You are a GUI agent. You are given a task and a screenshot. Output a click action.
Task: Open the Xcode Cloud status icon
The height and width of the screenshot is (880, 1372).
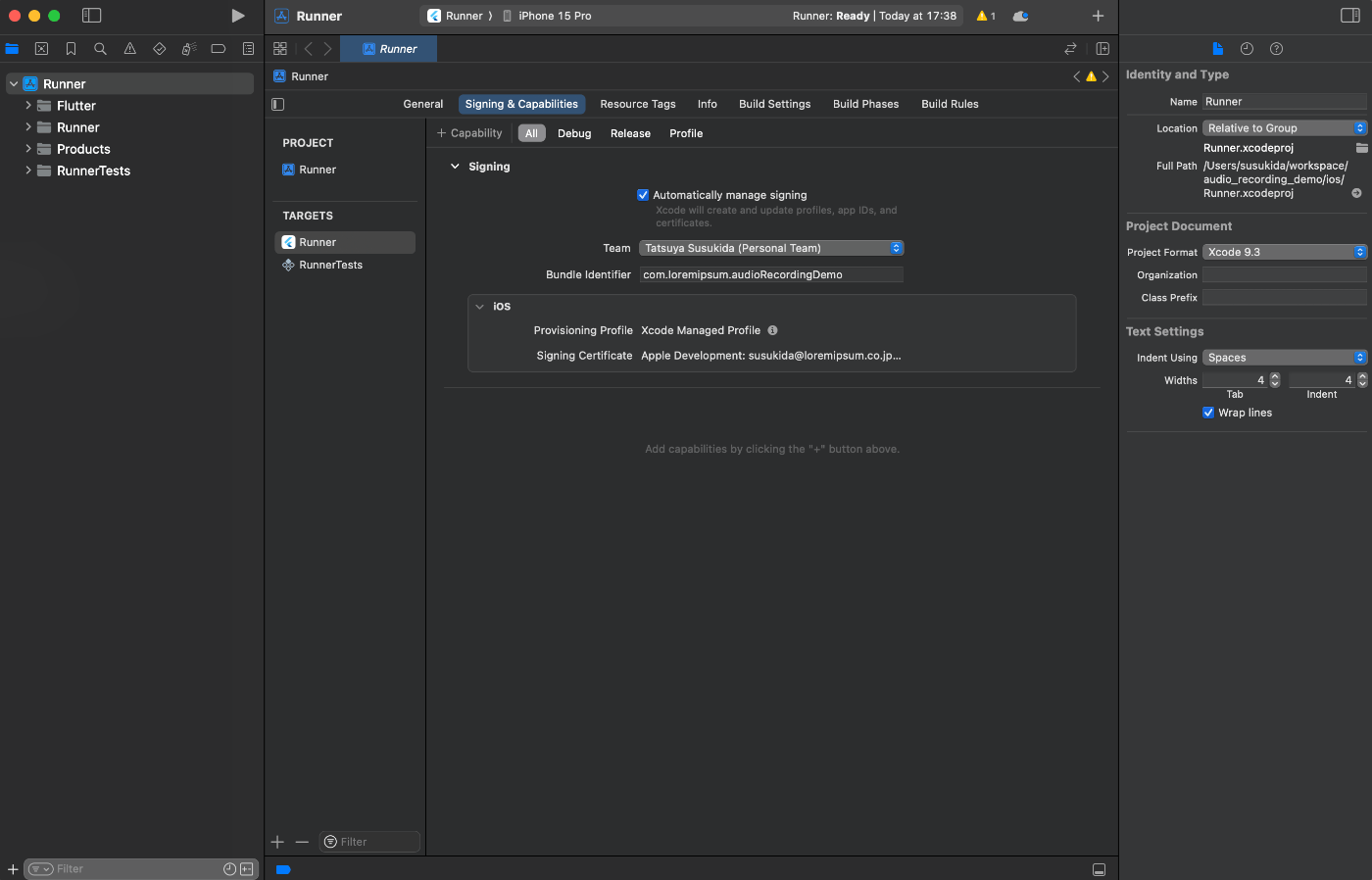coord(1020,16)
